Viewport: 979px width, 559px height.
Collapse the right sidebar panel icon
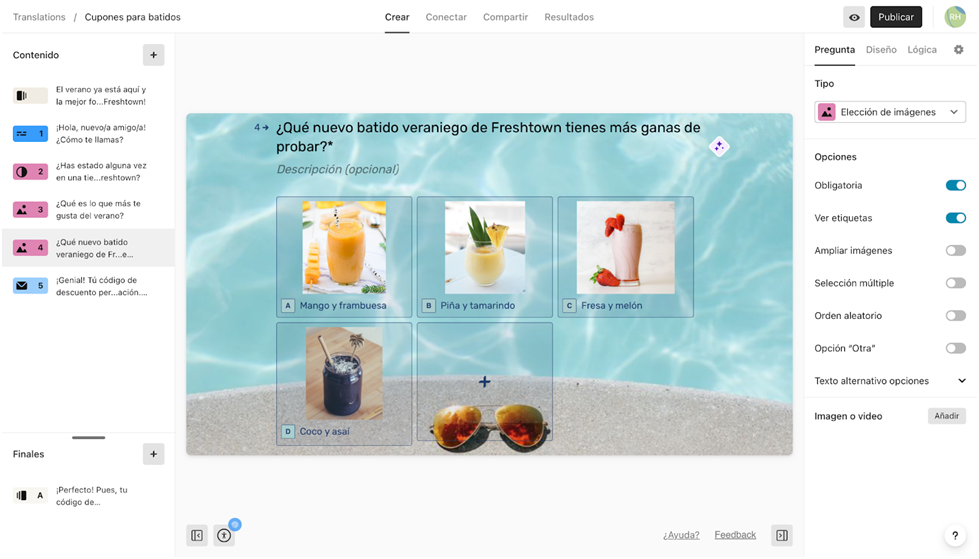coord(782,535)
